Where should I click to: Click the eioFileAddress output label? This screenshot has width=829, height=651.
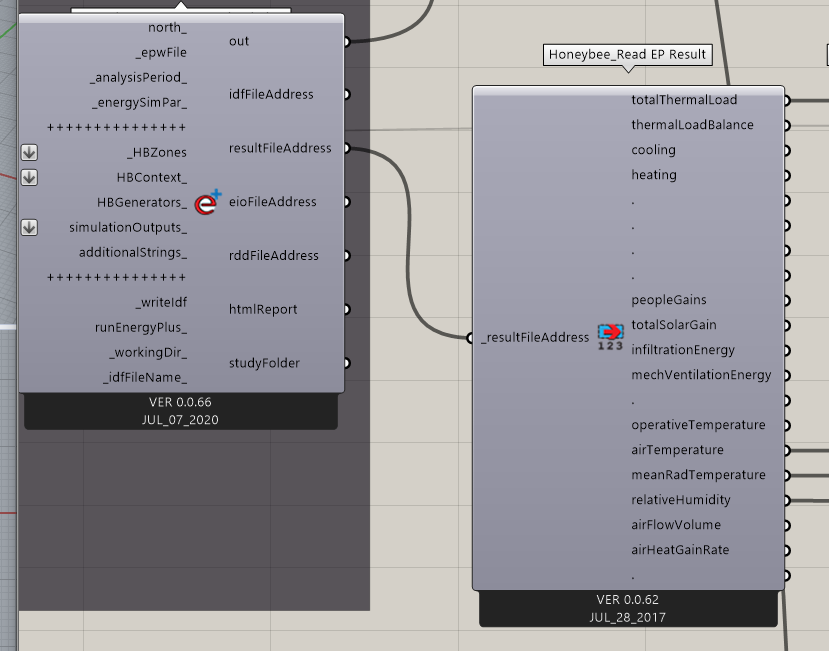coord(273,202)
